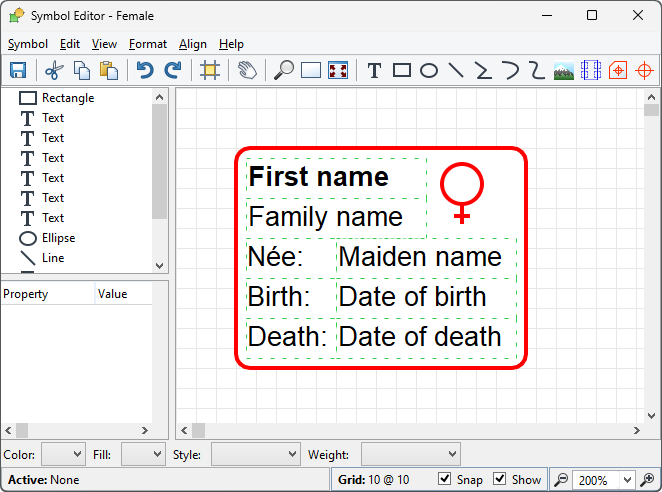Select the Ellipse item in element list
Image resolution: width=662 pixels, height=492 pixels.
pos(47,238)
